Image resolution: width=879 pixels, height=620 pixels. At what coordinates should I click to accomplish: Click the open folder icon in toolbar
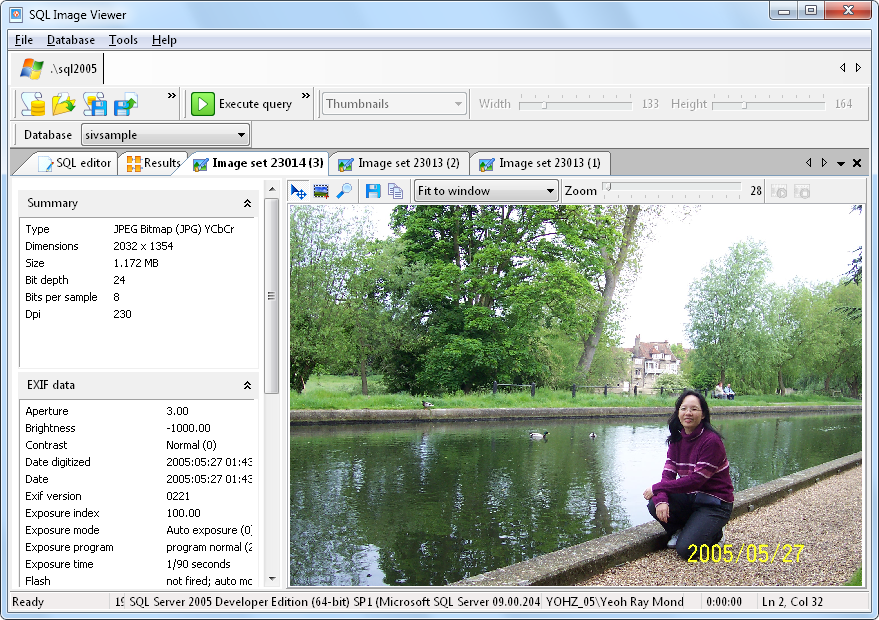(64, 103)
